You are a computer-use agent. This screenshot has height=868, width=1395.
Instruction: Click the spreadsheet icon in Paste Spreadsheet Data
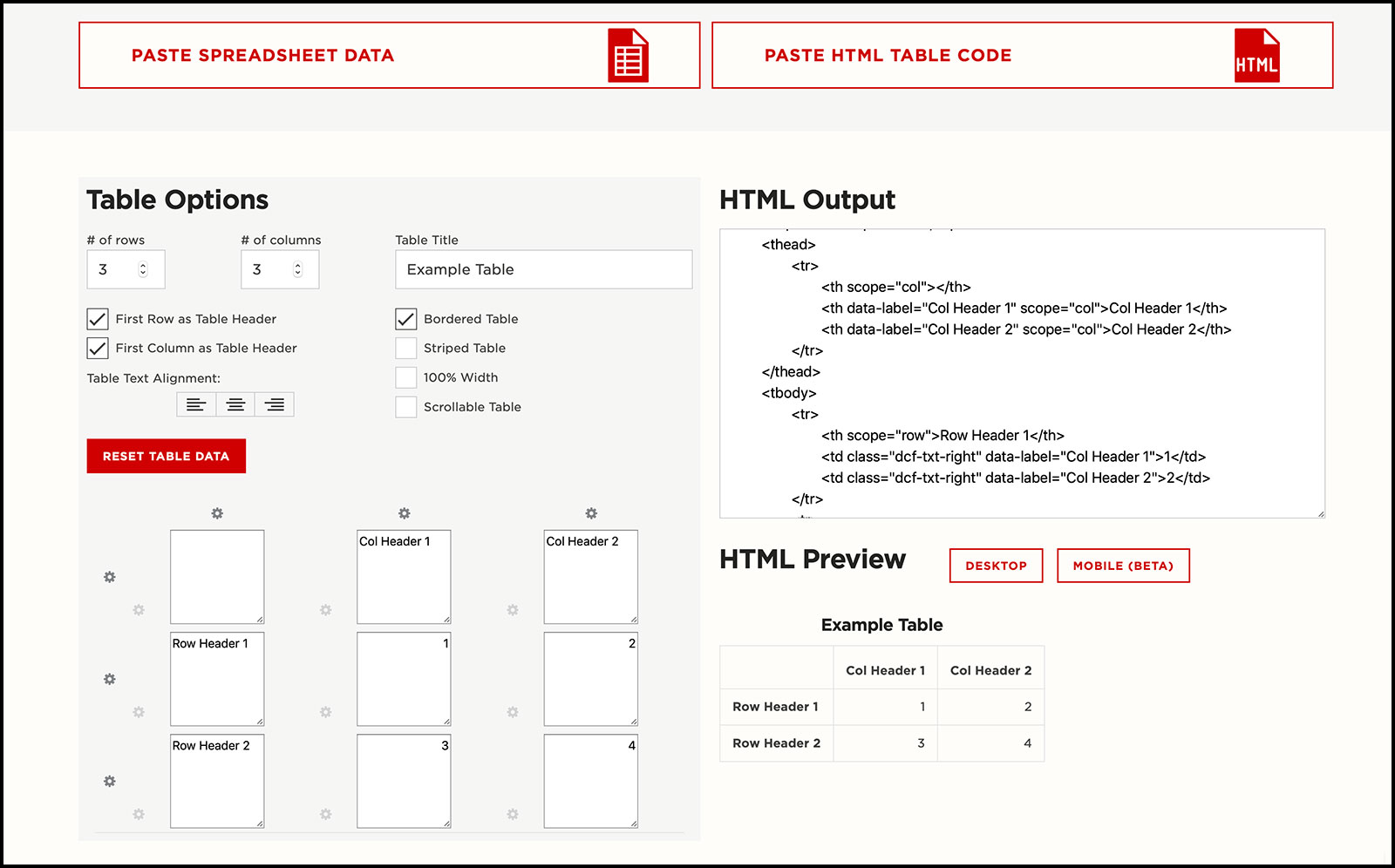coord(628,56)
